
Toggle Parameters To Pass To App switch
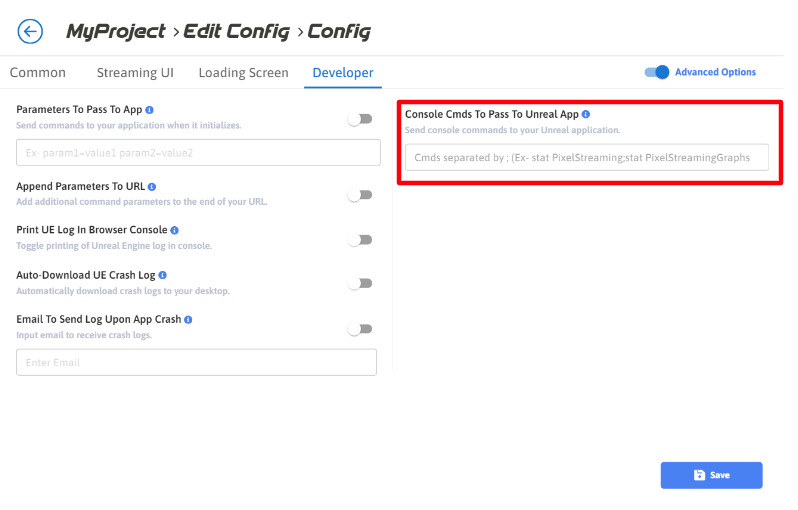(359, 119)
